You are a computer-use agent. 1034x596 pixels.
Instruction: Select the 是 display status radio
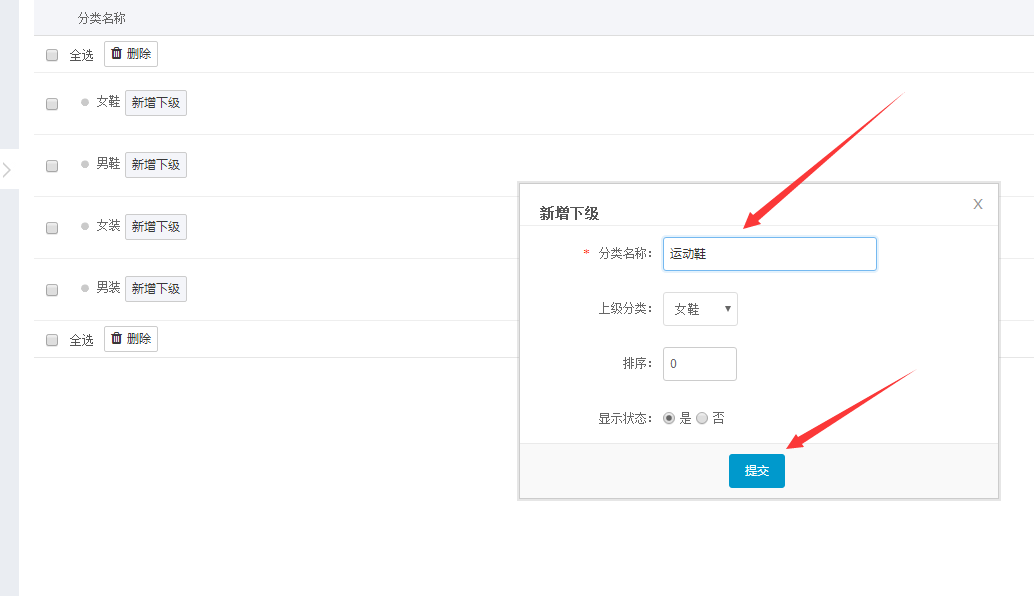pyautogui.click(x=669, y=418)
